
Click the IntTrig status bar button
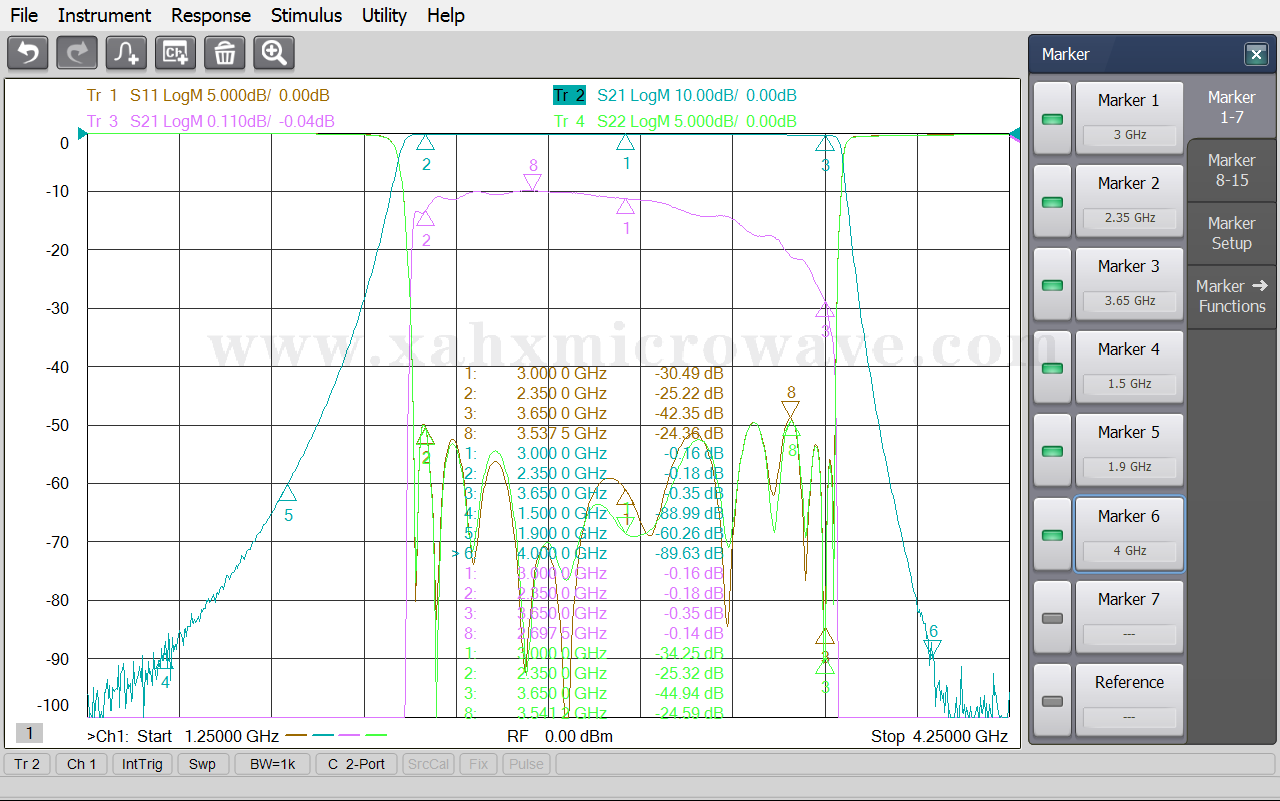pyautogui.click(x=144, y=764)
